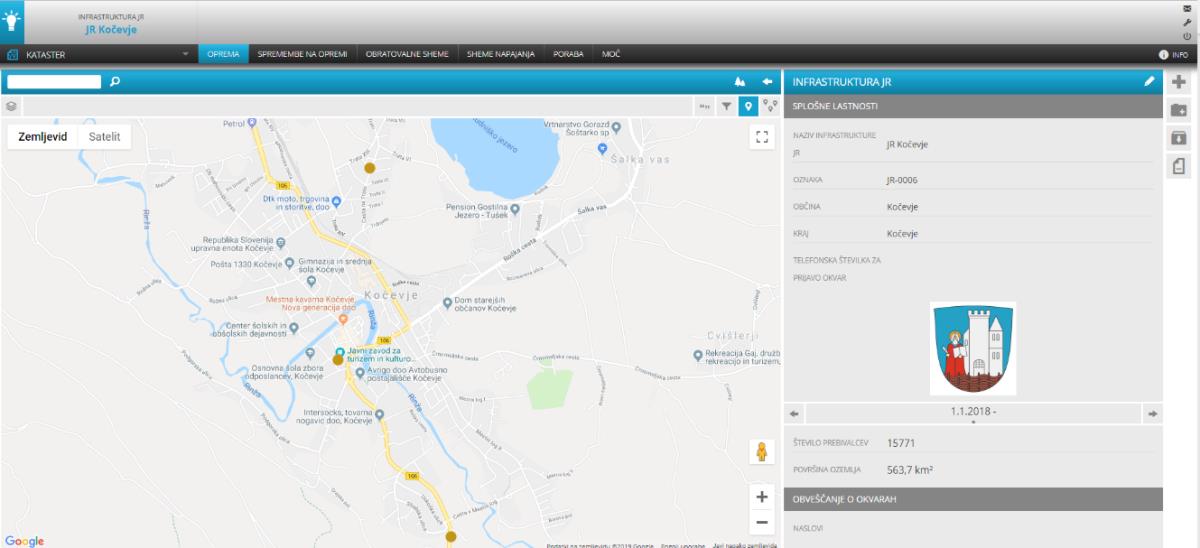Toggle single-marker display mode button
Screen dimensions: 1200x548
tap(748, 105)
